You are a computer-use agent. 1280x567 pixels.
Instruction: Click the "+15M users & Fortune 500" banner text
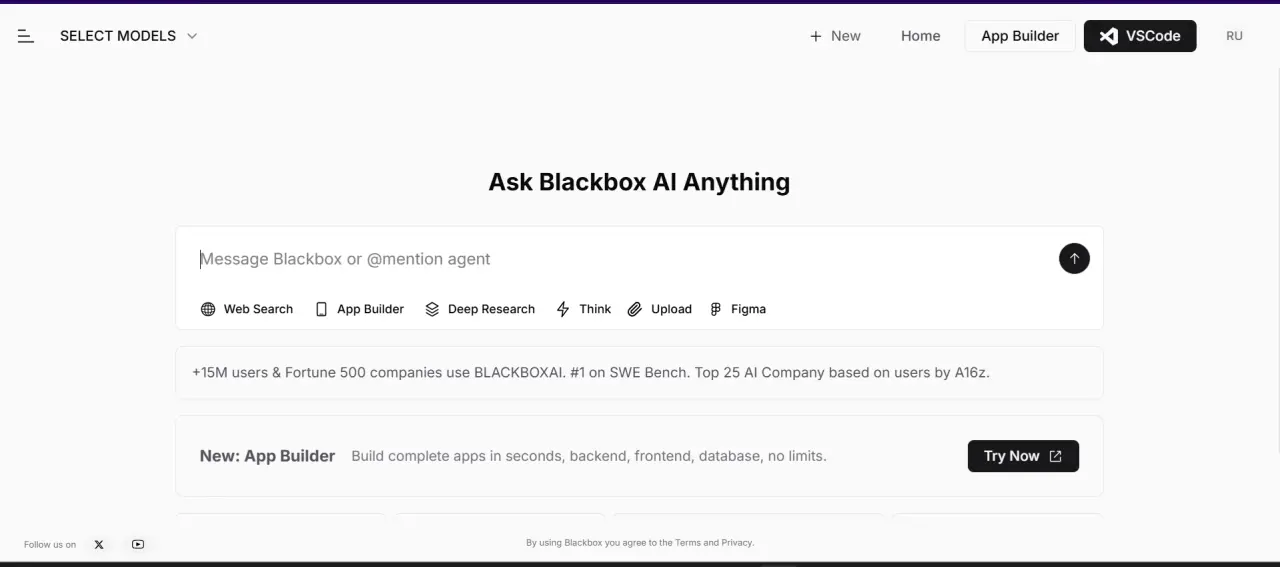(x=591, y=372)
